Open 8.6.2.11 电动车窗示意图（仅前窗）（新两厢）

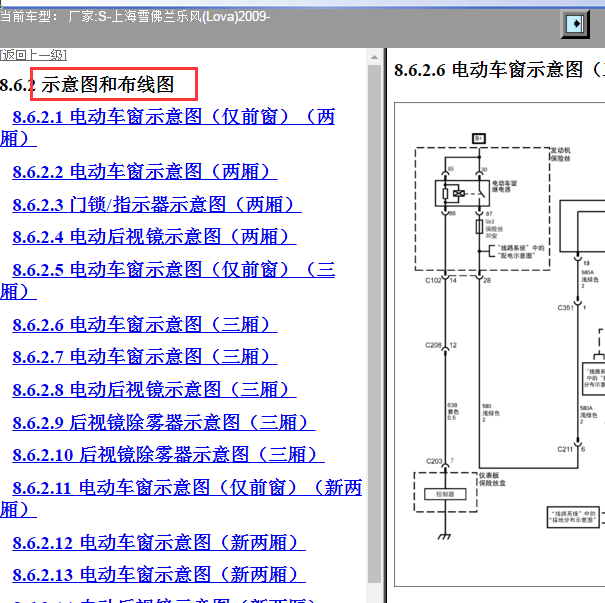pos(186,488)
